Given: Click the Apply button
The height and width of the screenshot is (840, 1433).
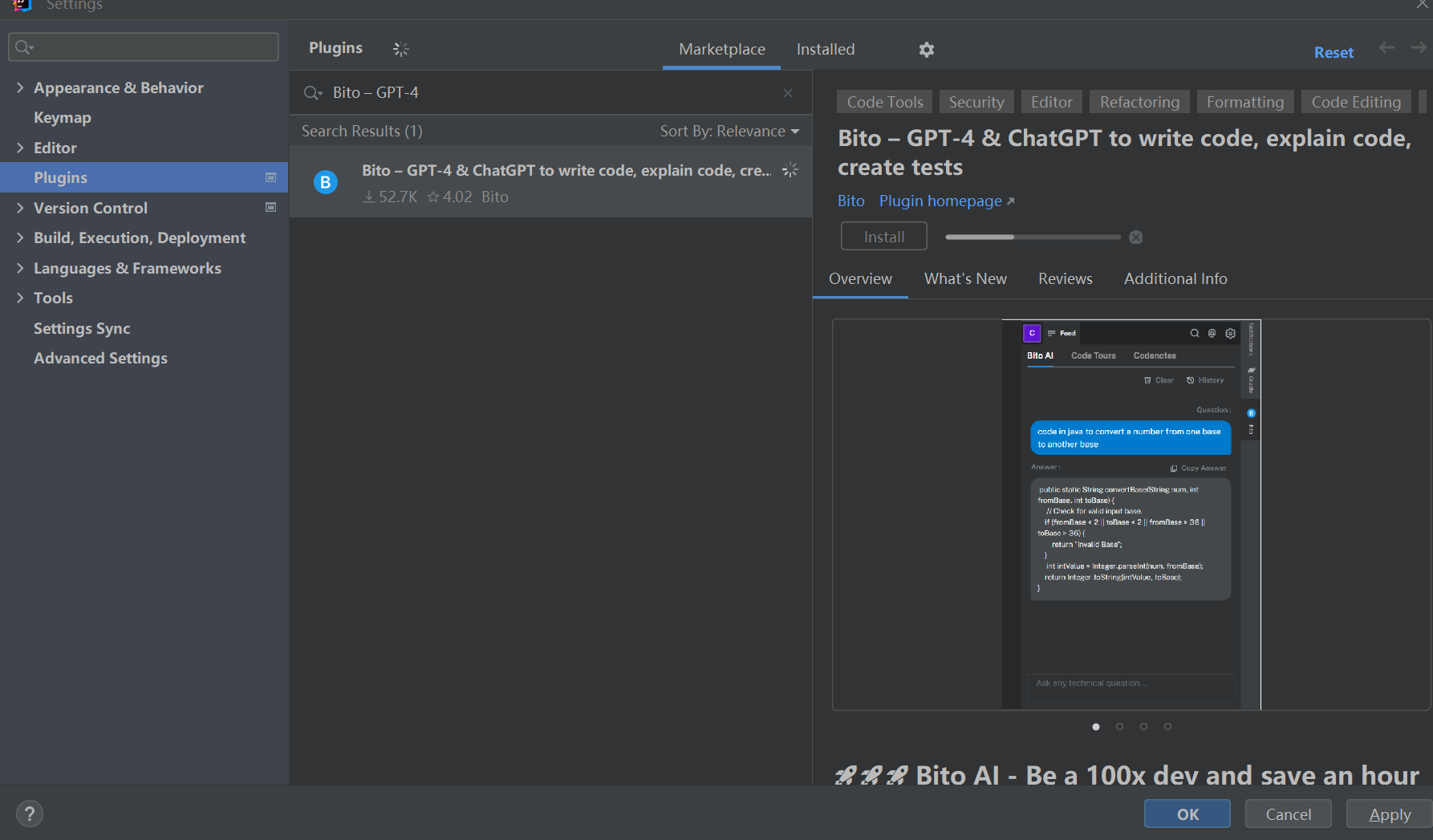Looking at the screenshot, I should [1390, 814].
